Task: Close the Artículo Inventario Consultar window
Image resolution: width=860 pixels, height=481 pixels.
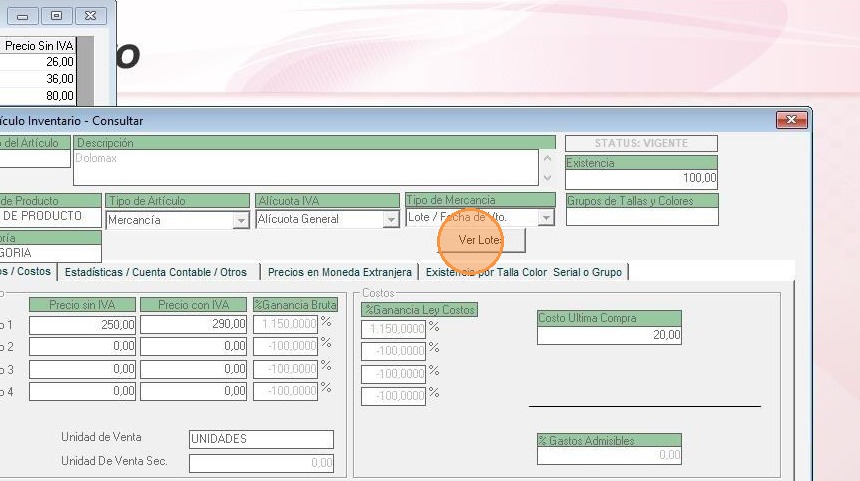Action: 791,120
